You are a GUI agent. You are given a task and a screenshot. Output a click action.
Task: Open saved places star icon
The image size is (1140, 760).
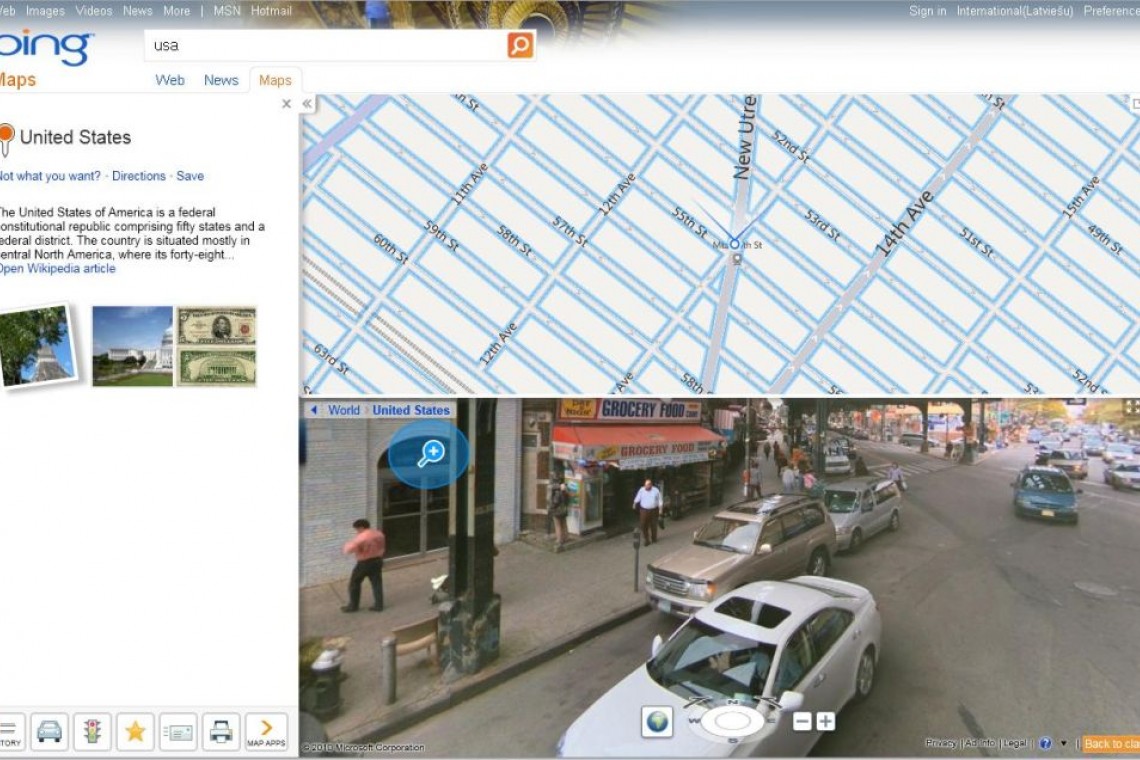pos(135,731)
